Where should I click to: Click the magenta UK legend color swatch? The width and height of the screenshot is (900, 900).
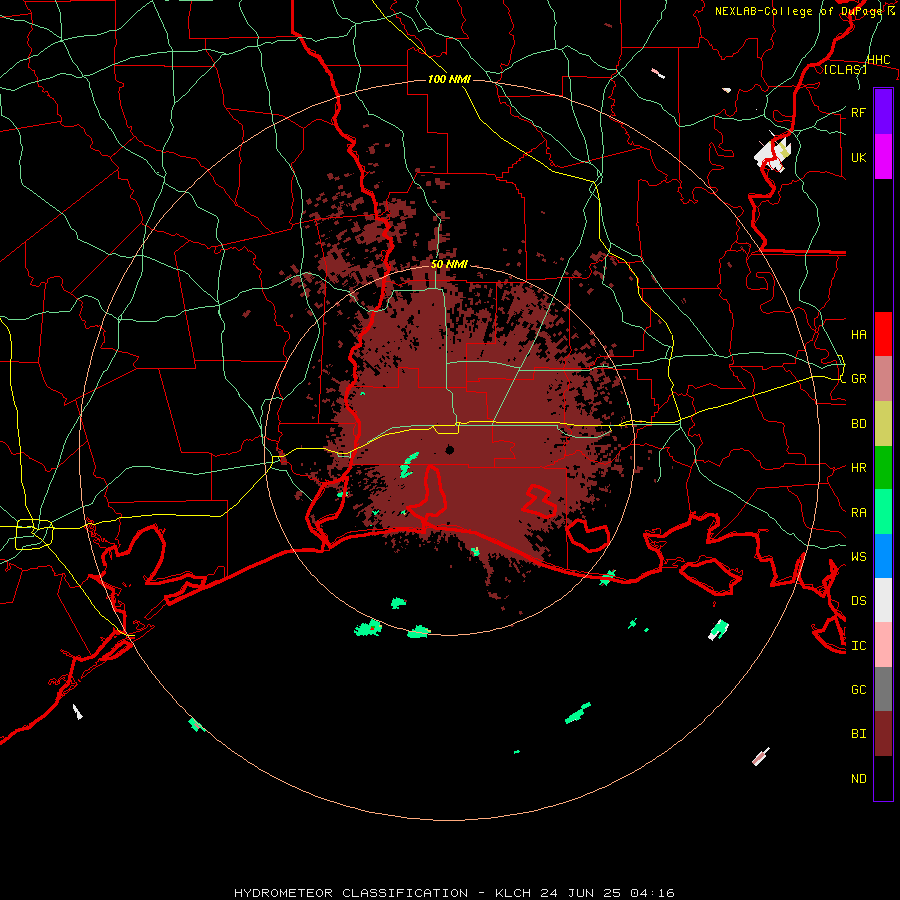(x=883, y=156)
